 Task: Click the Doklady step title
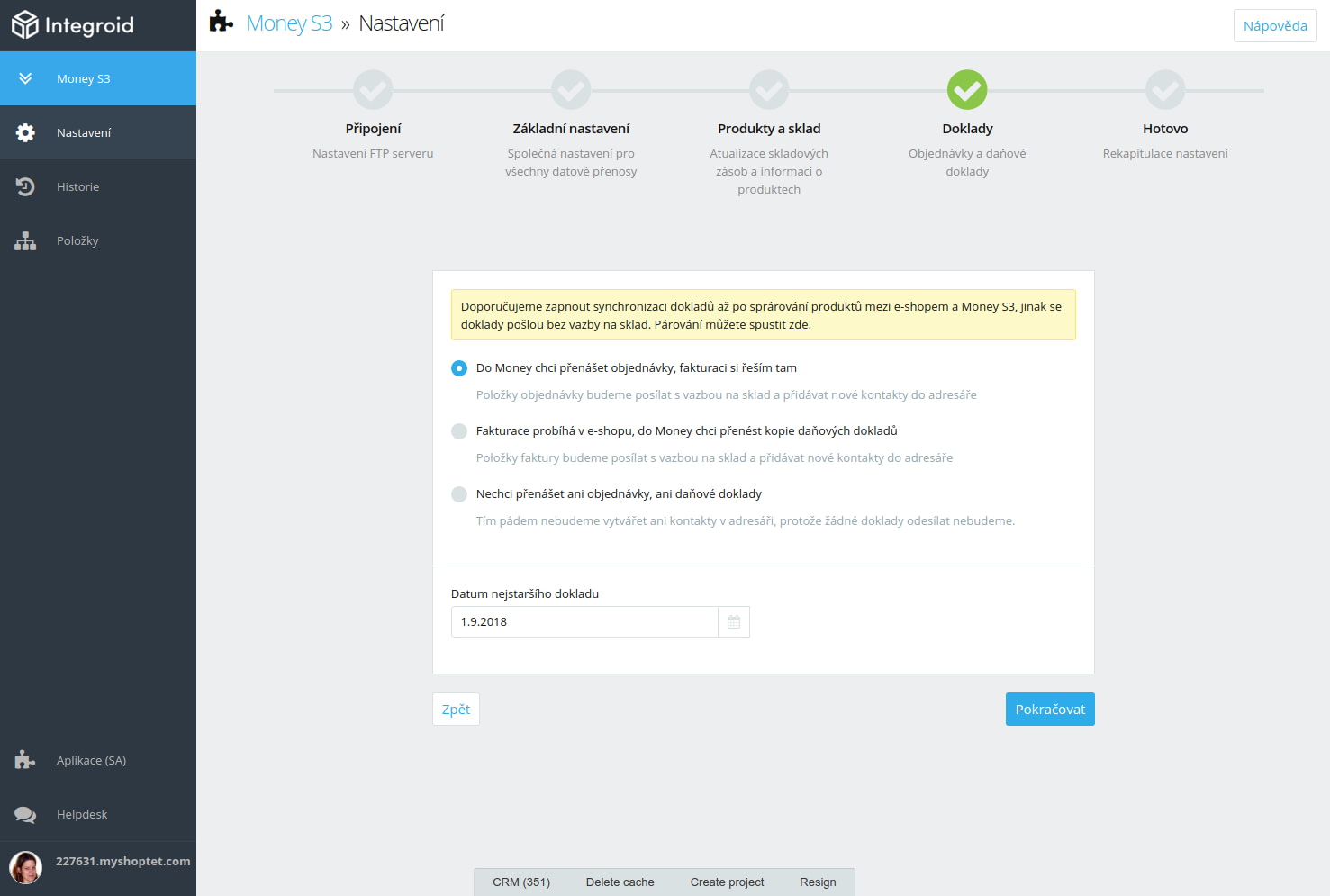(x=967, y=129)
